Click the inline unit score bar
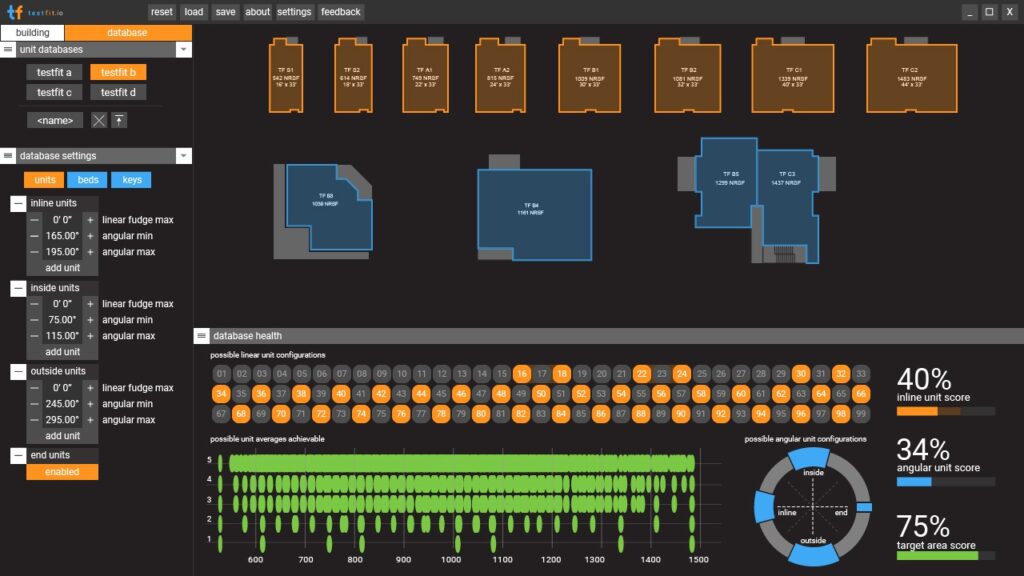The width and height of the screenshot is (1024, 576). (946, 411)
